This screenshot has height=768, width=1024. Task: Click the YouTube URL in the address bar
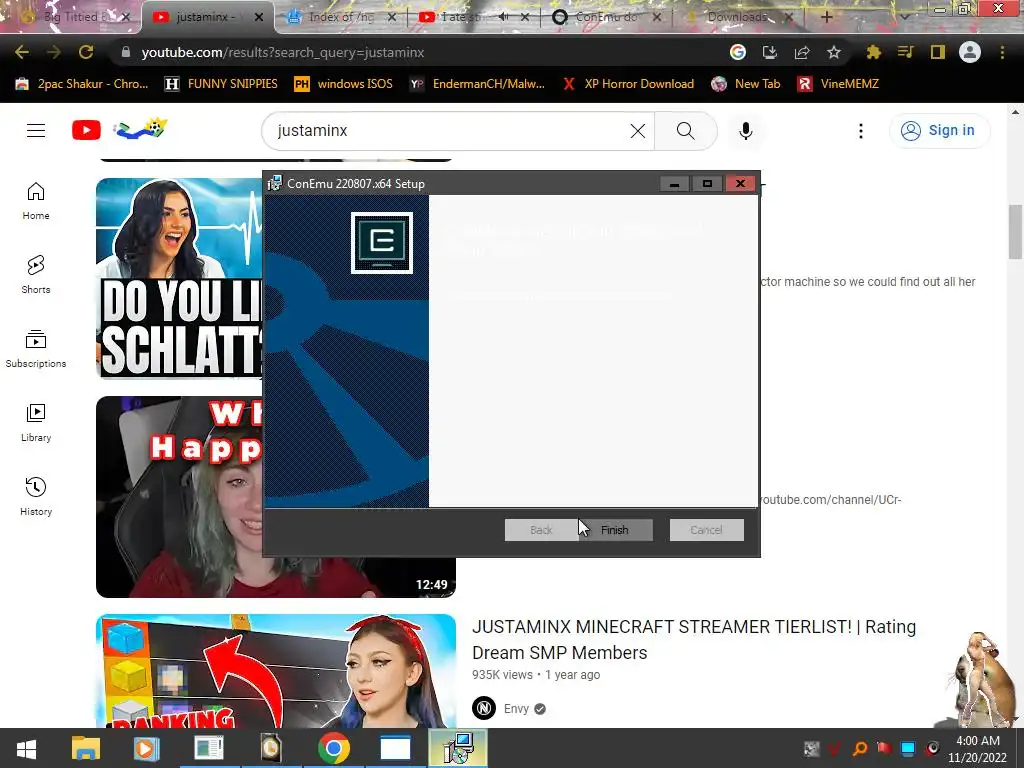coord(283,52)
